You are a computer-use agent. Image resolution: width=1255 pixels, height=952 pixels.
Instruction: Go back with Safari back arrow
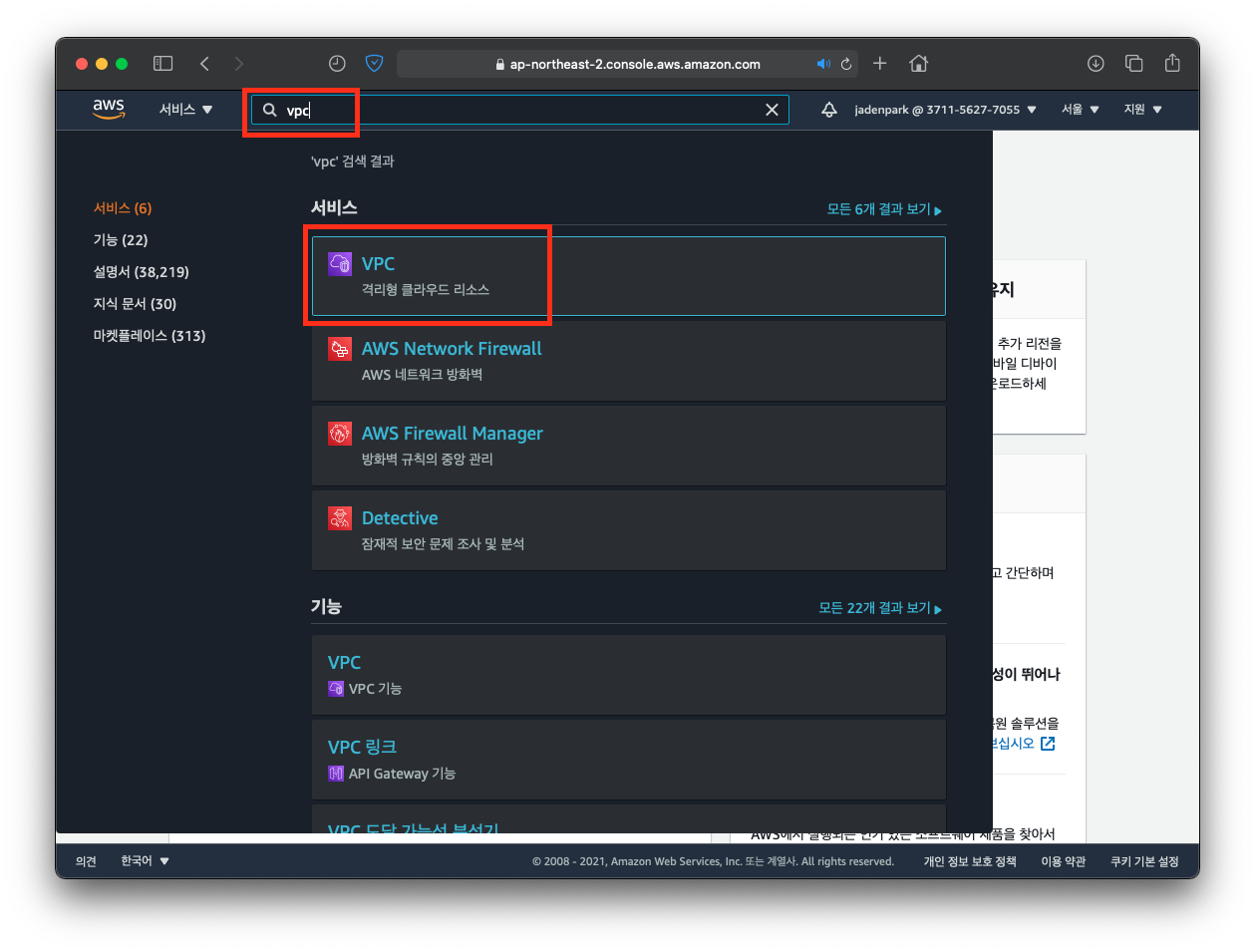click(204, 64)
